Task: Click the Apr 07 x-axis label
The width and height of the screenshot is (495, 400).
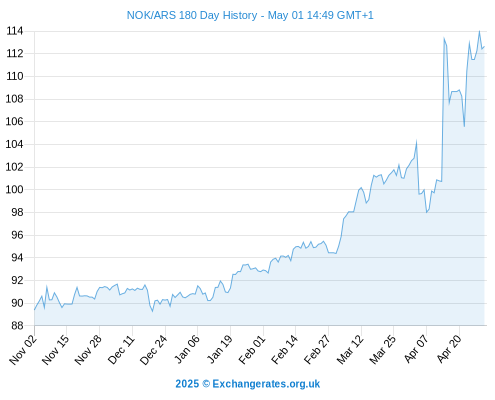Action: [416, 349]
